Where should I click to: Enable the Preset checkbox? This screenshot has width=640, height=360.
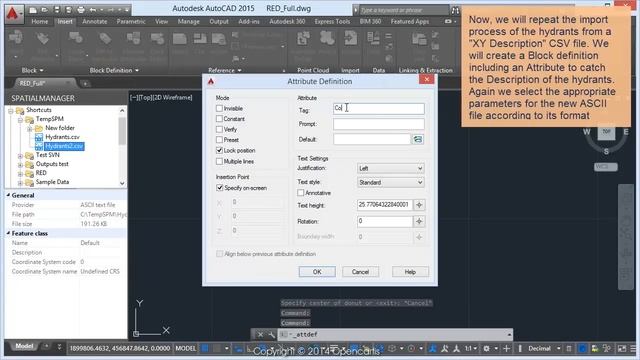(219, 140)
